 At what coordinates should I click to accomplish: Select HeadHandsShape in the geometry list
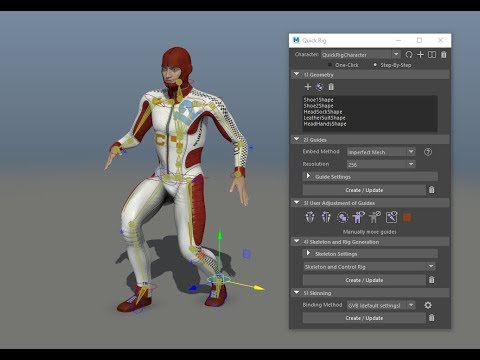(x=325, y=124)
